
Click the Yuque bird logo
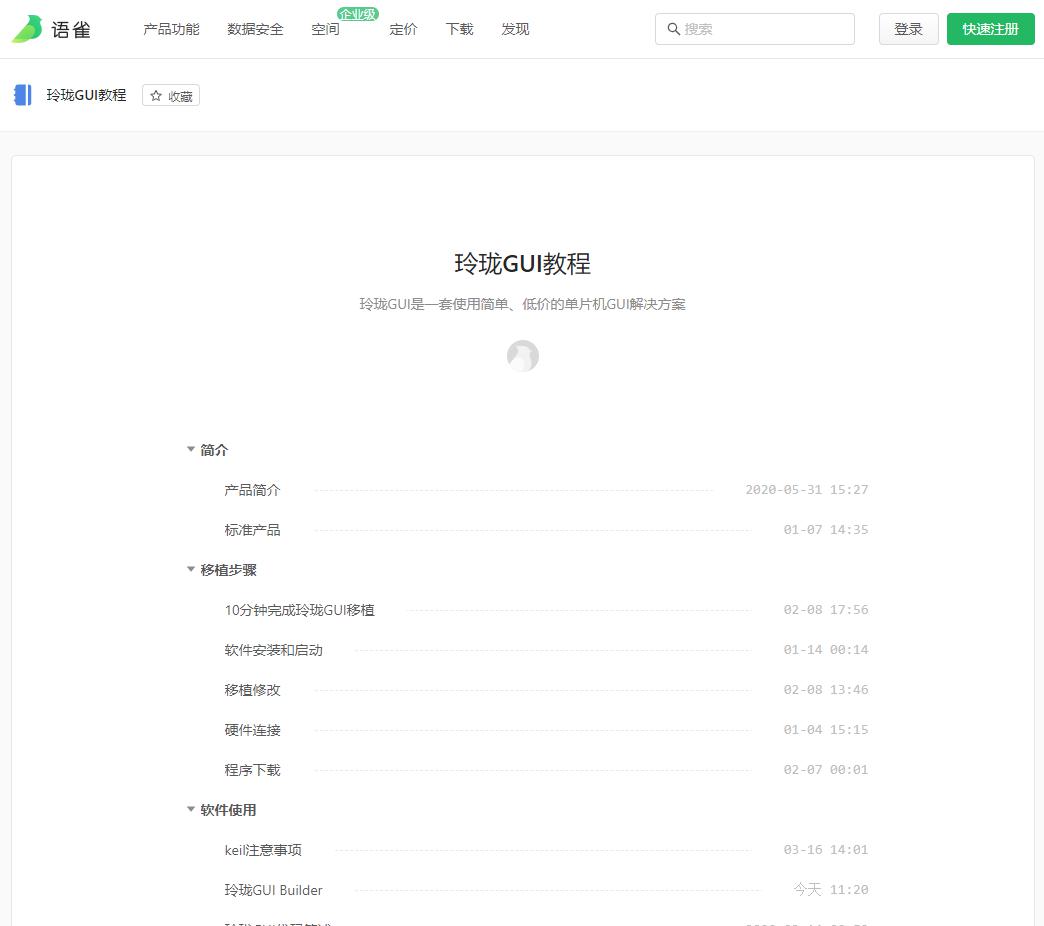click(27, 29)
